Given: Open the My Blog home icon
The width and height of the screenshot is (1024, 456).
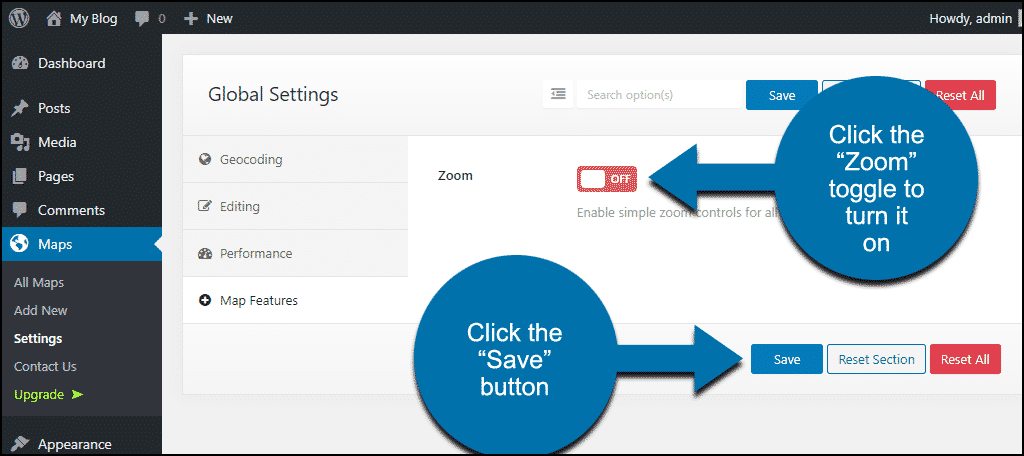Looking at the screenshot, I should coord(53,18).
